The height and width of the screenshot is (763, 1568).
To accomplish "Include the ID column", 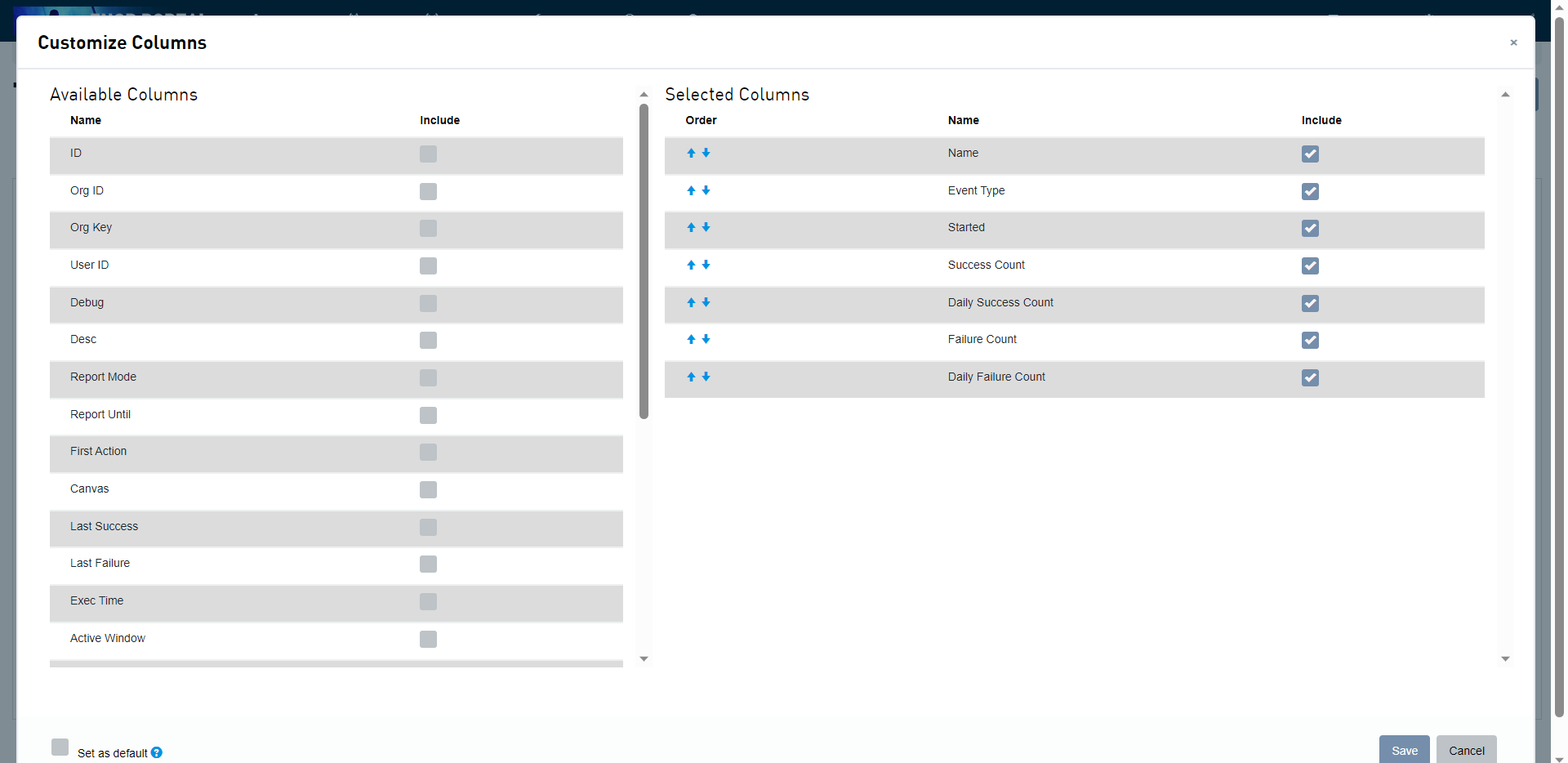I will [x=428, y=154].
